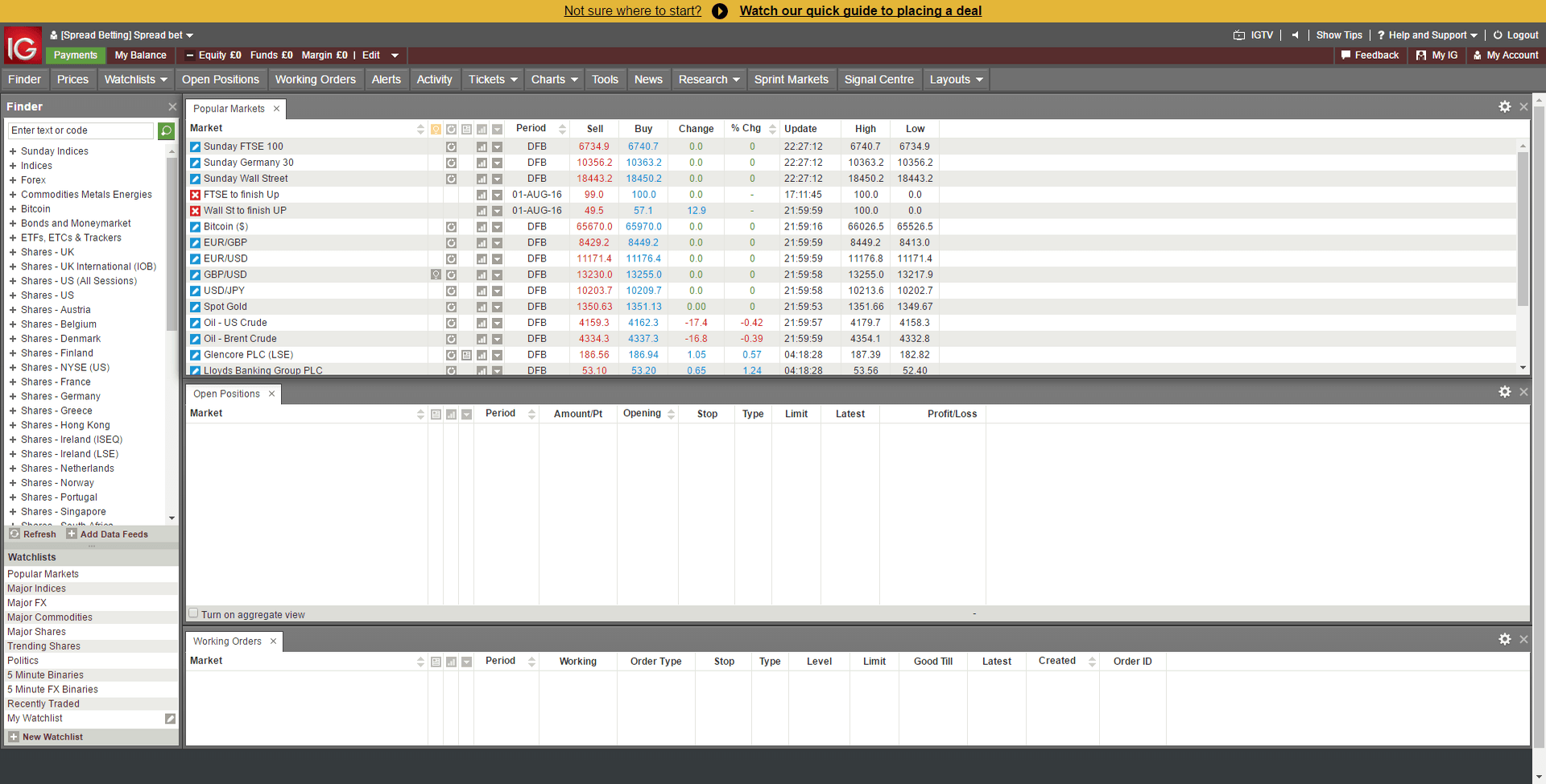Open the Watchlists dropdown in the nav bar
The width and height of the screenshot is (1546, 784).
pyautogui.click(x=135, y=80)
